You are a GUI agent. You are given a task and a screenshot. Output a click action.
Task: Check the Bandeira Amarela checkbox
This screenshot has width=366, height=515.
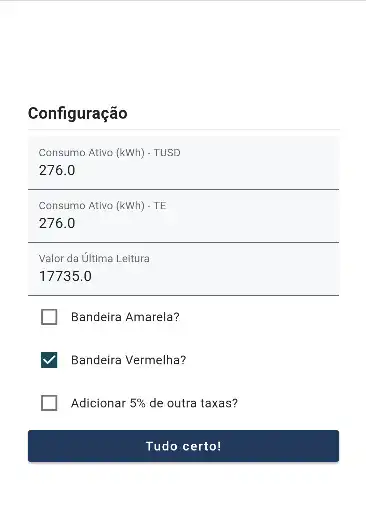[x=49, y=317]
